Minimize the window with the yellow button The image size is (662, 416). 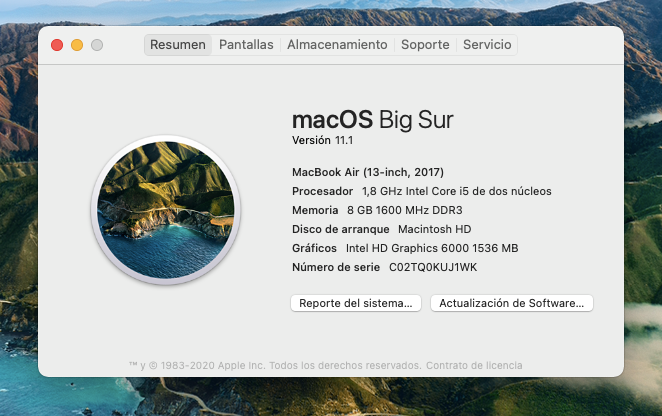coord(77,45)
